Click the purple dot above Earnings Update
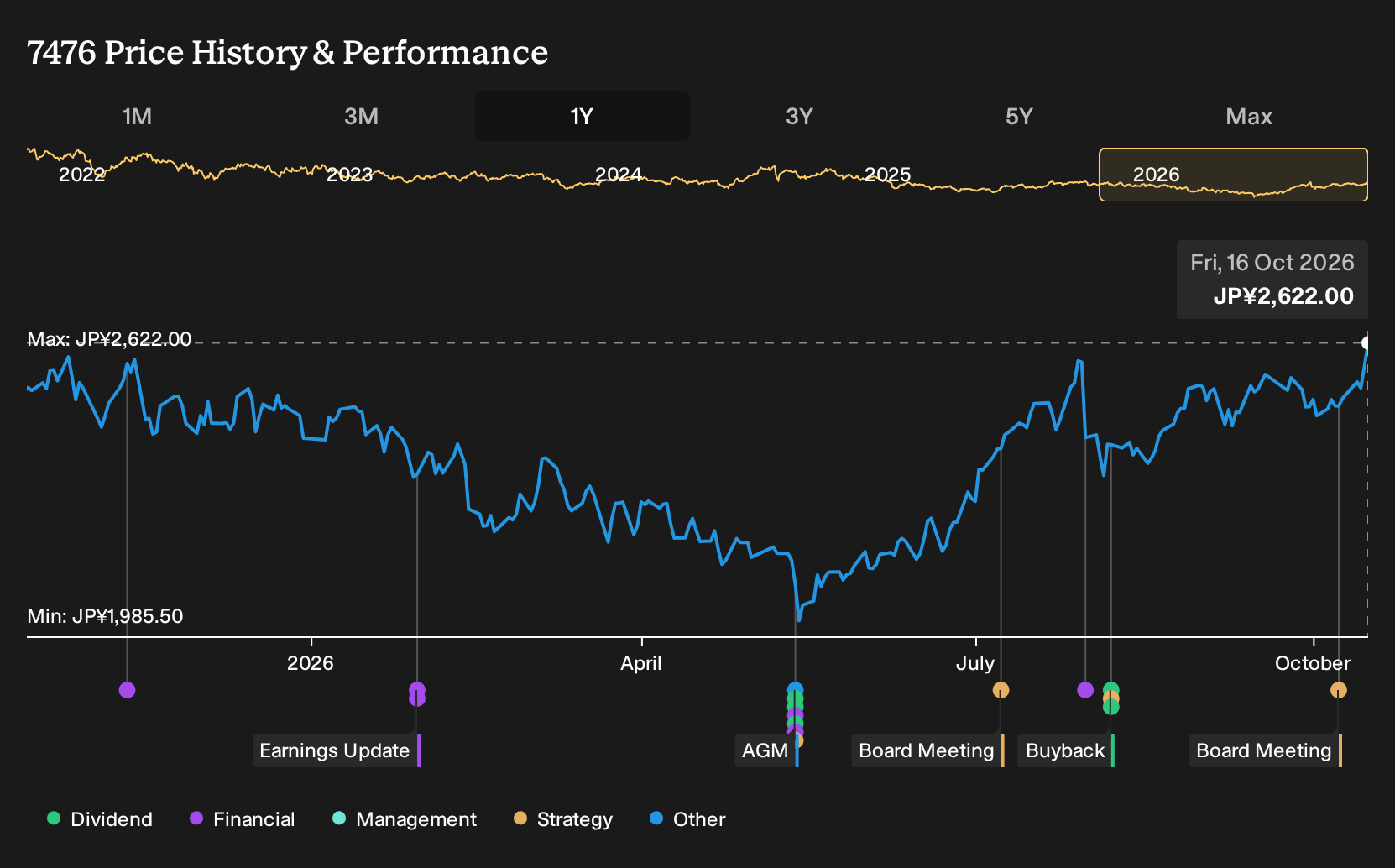Viewport: 1395px width, 868px height. pyautogui.click(x=417, y=690)
